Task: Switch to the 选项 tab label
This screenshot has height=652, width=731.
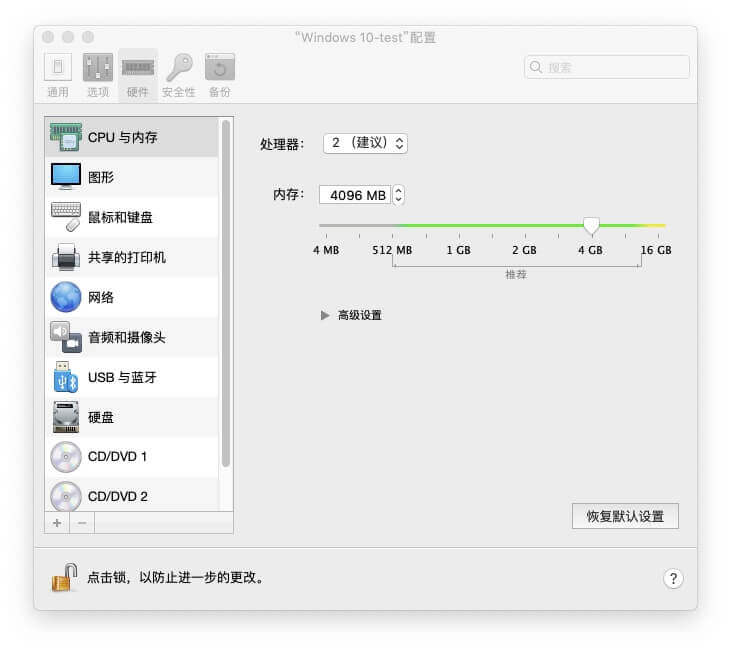Action: pyautogui.click(x=98, y=92)
